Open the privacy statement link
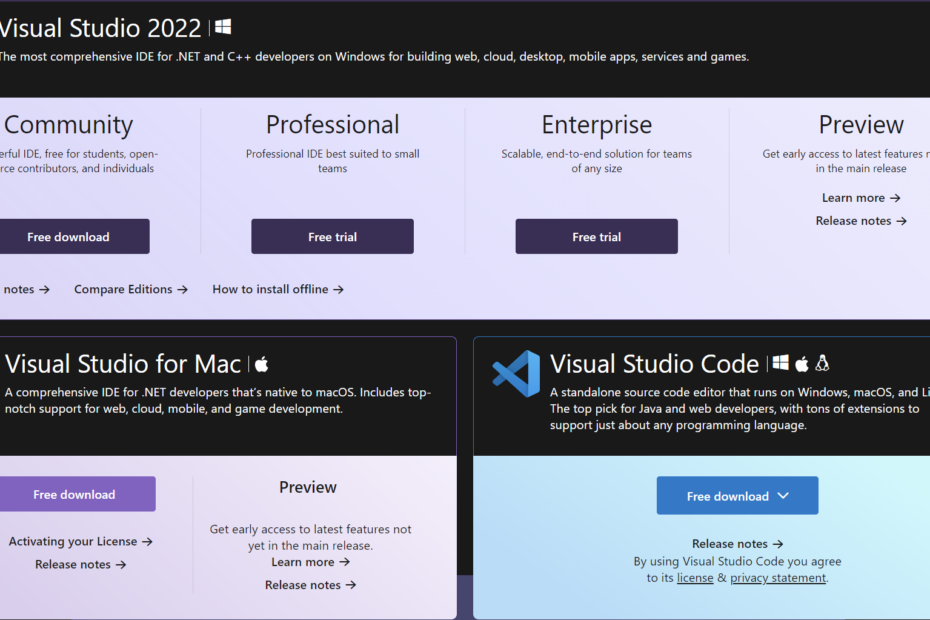Viewport: 930px width, 620px height. [x=778, y=577]
